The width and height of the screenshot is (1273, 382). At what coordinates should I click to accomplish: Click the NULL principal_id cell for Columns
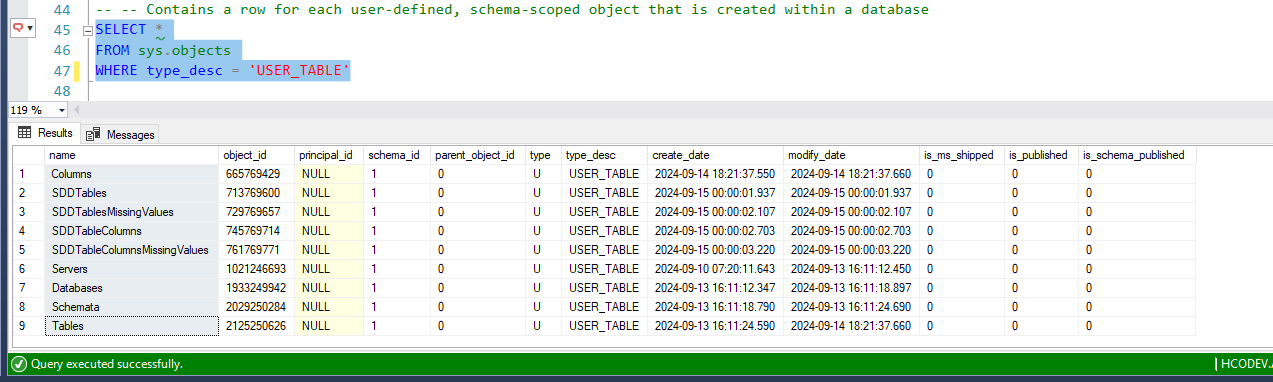click(328, 174)
